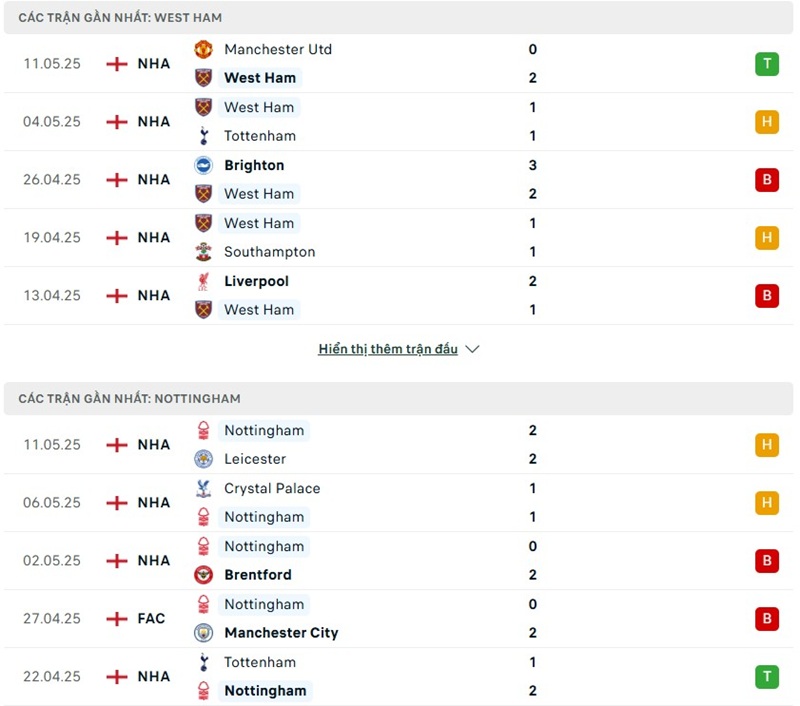Click red B badge for Brighton match
Screen dimensions: 800x706
pyautogui.click(x=767, y=180)
